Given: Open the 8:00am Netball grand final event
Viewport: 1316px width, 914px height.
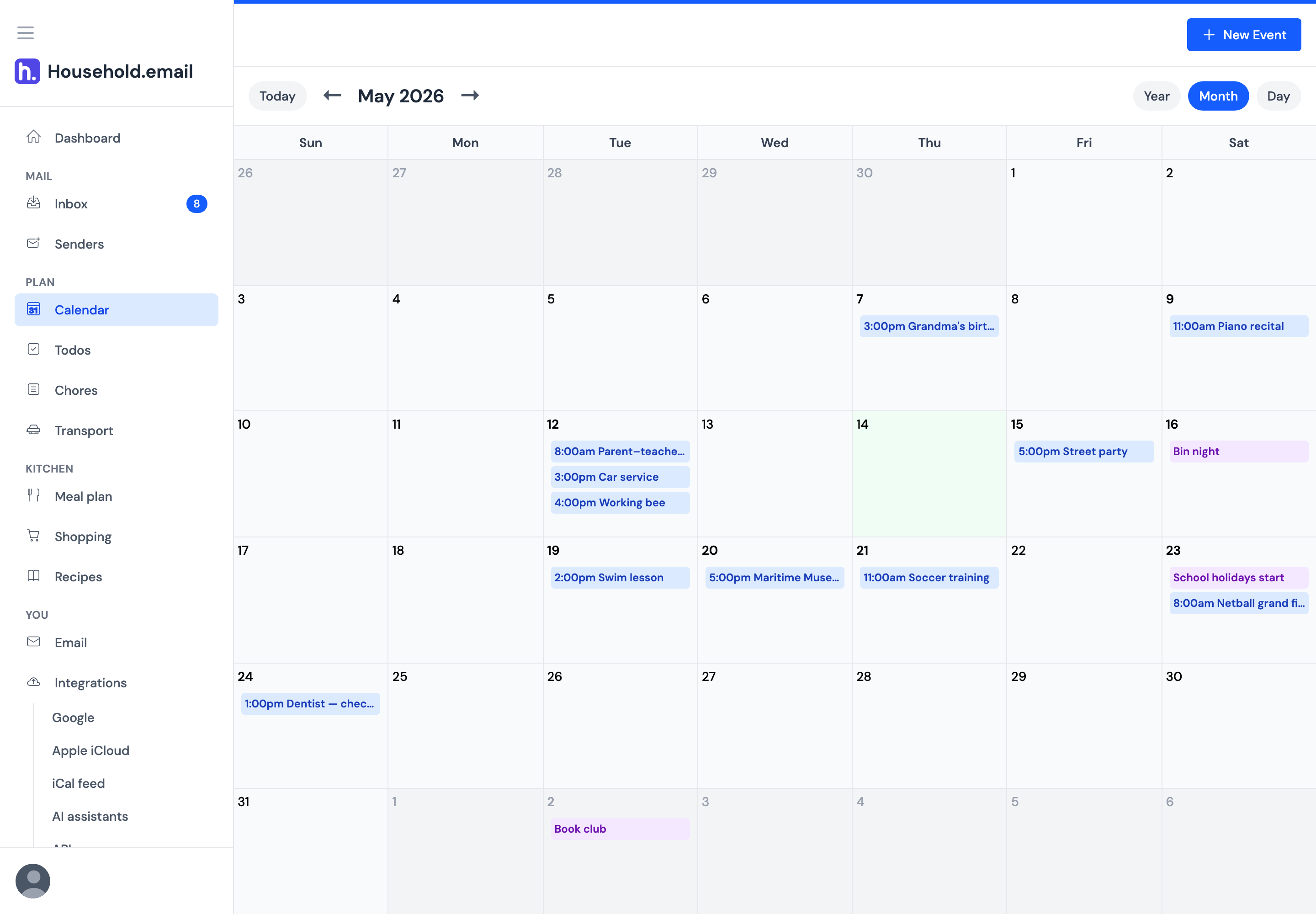Looking at the screenshot, I should click(x=1238, y=603).
